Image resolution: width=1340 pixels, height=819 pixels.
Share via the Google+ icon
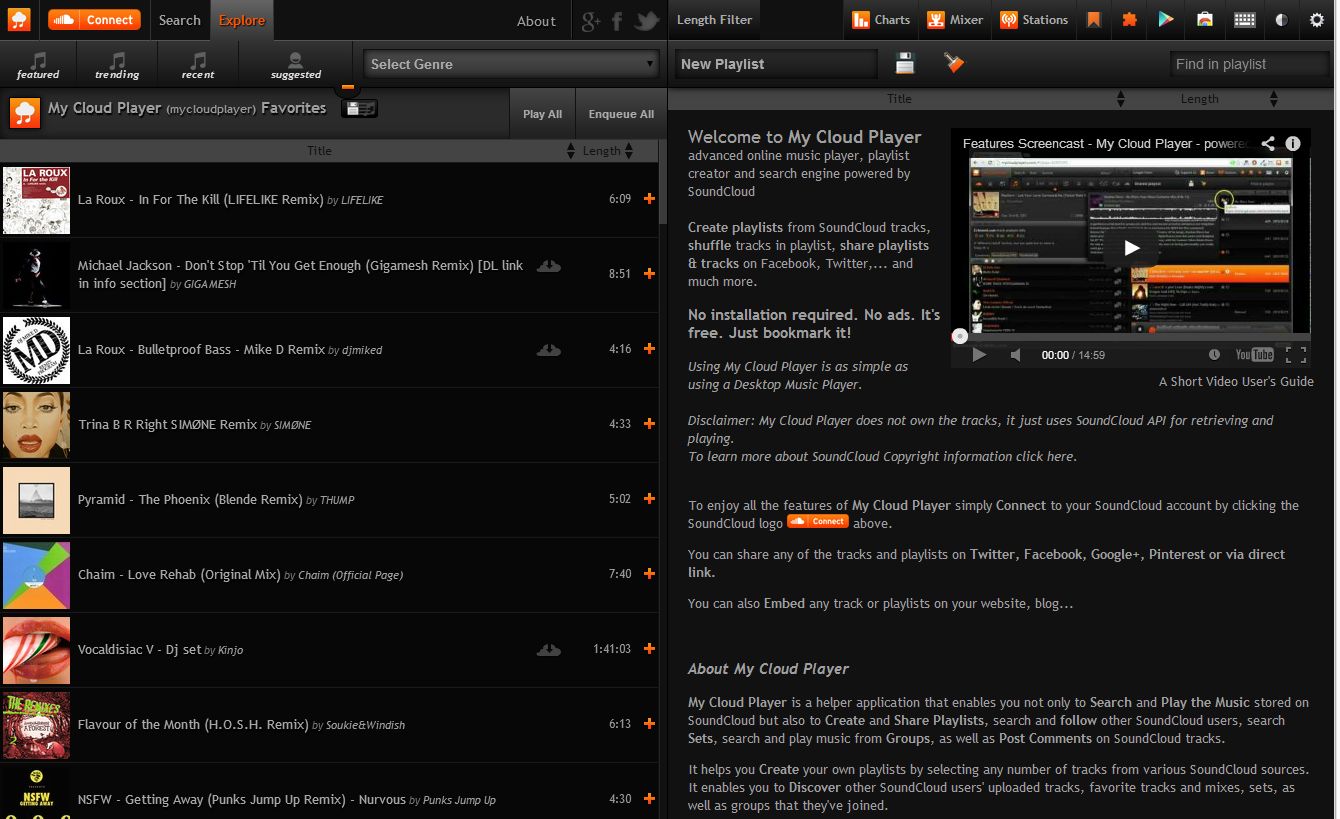[591, 20]
